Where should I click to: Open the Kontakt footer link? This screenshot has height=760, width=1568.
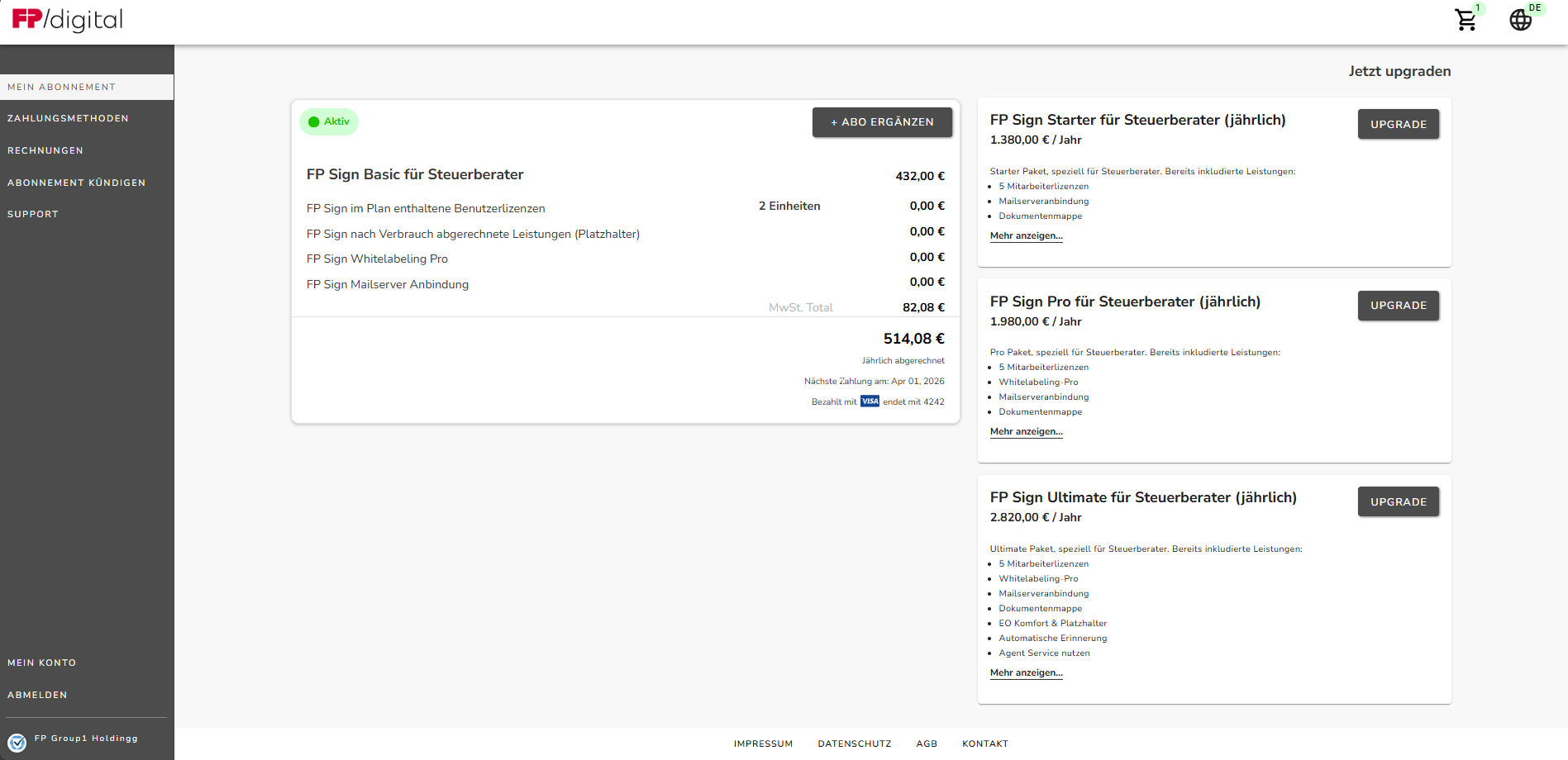[985, 743]
